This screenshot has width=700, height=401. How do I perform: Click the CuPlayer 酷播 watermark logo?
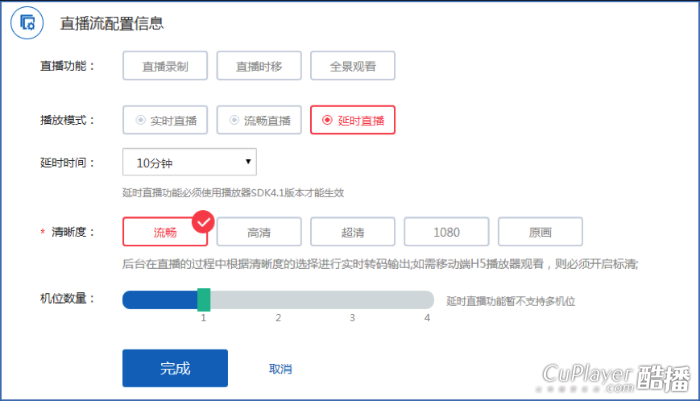(616, 376)
